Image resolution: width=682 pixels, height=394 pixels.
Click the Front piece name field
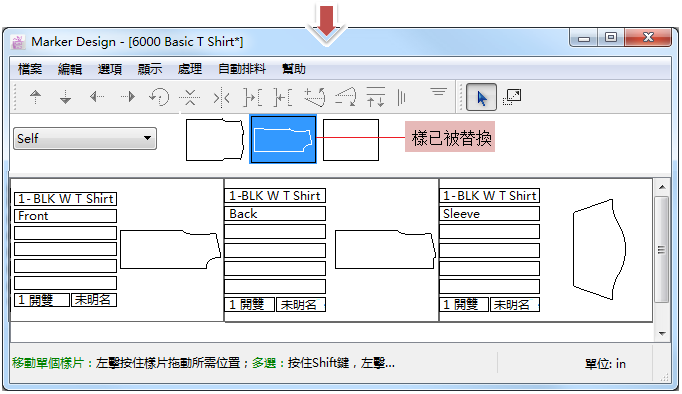click(65, 216)
